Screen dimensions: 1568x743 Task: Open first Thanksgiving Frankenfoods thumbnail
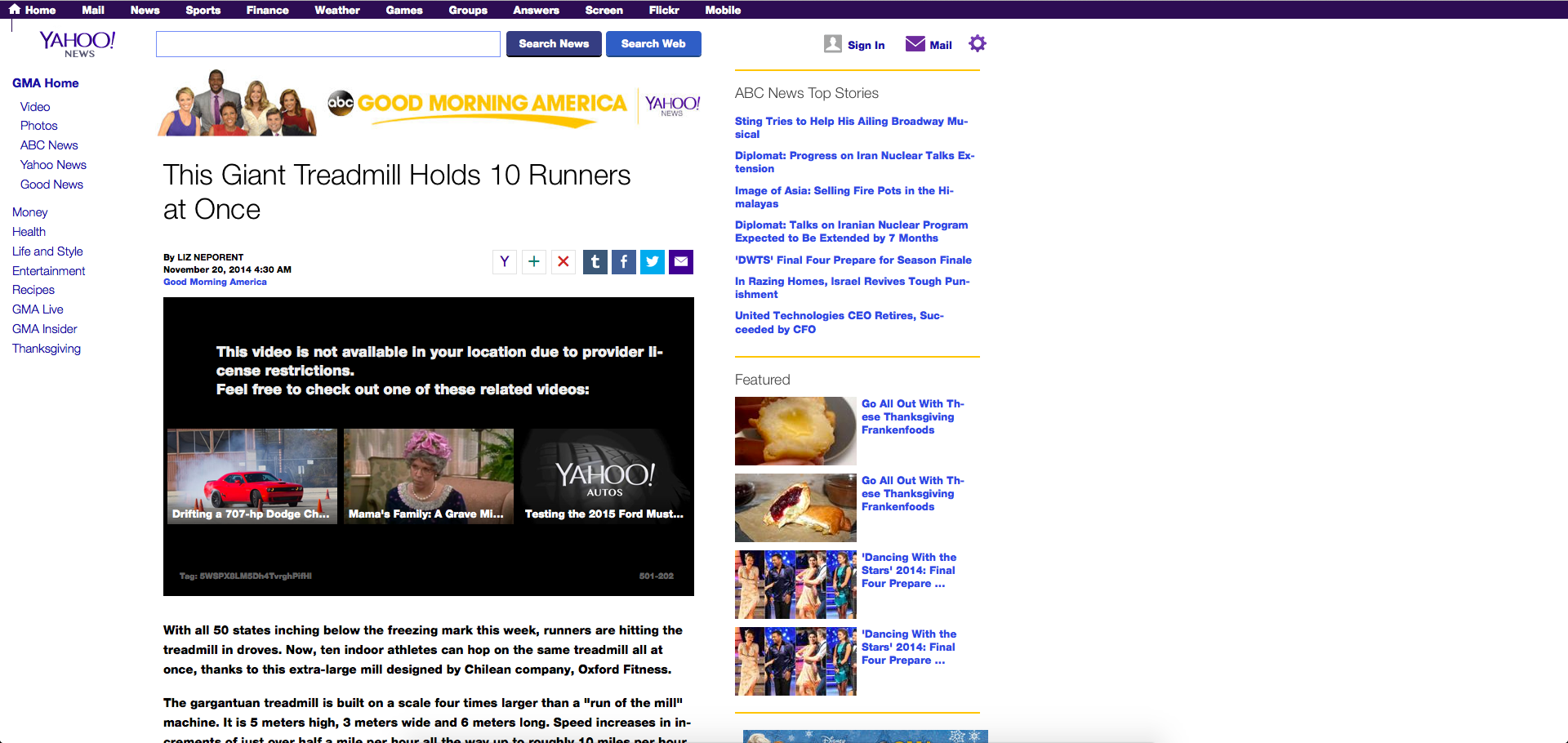point(795,431)
